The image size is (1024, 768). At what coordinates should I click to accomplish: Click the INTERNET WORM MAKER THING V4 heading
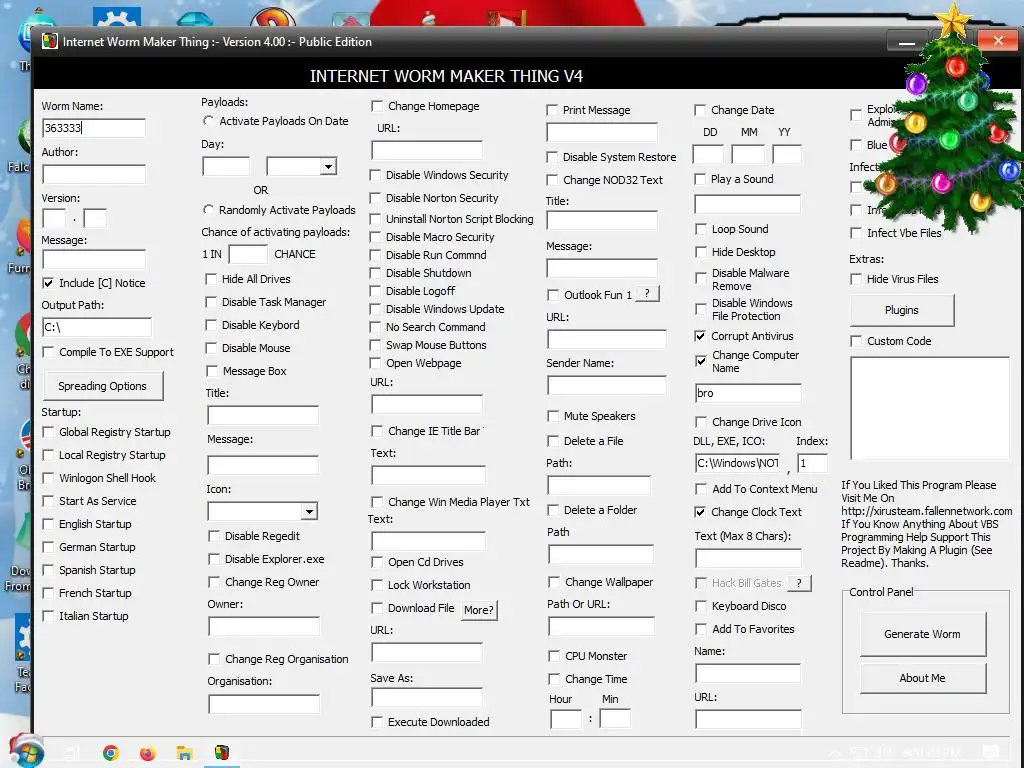pos(446,76)
